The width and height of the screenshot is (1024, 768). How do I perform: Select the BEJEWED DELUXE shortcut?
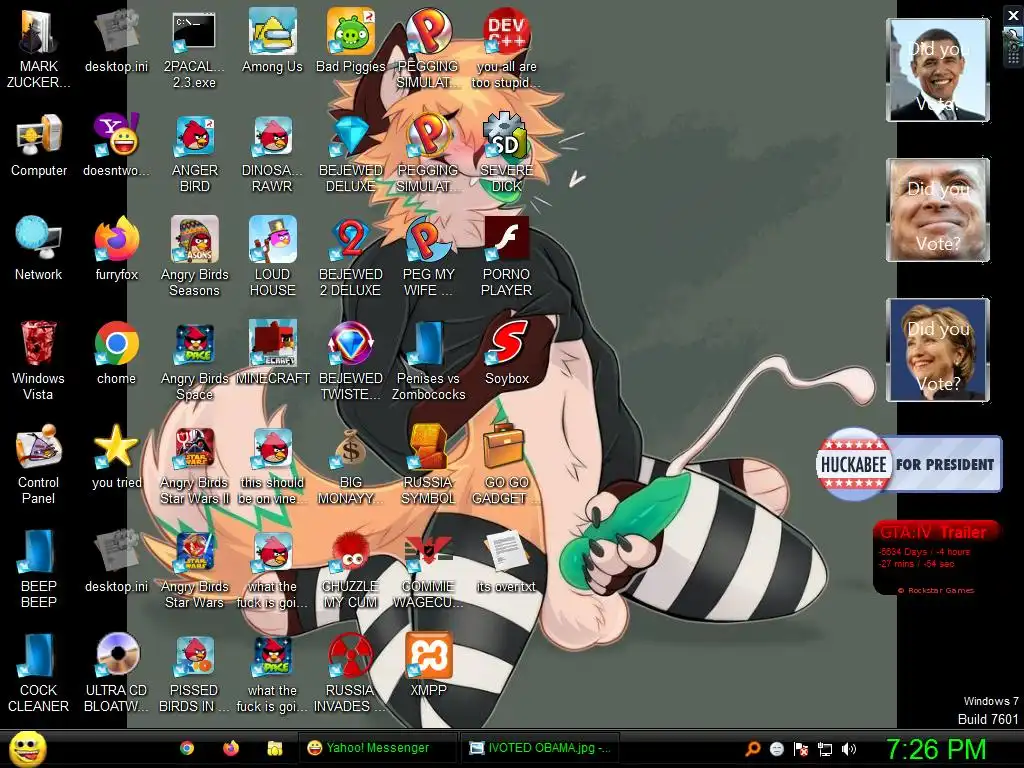click(x=351, y=153)
